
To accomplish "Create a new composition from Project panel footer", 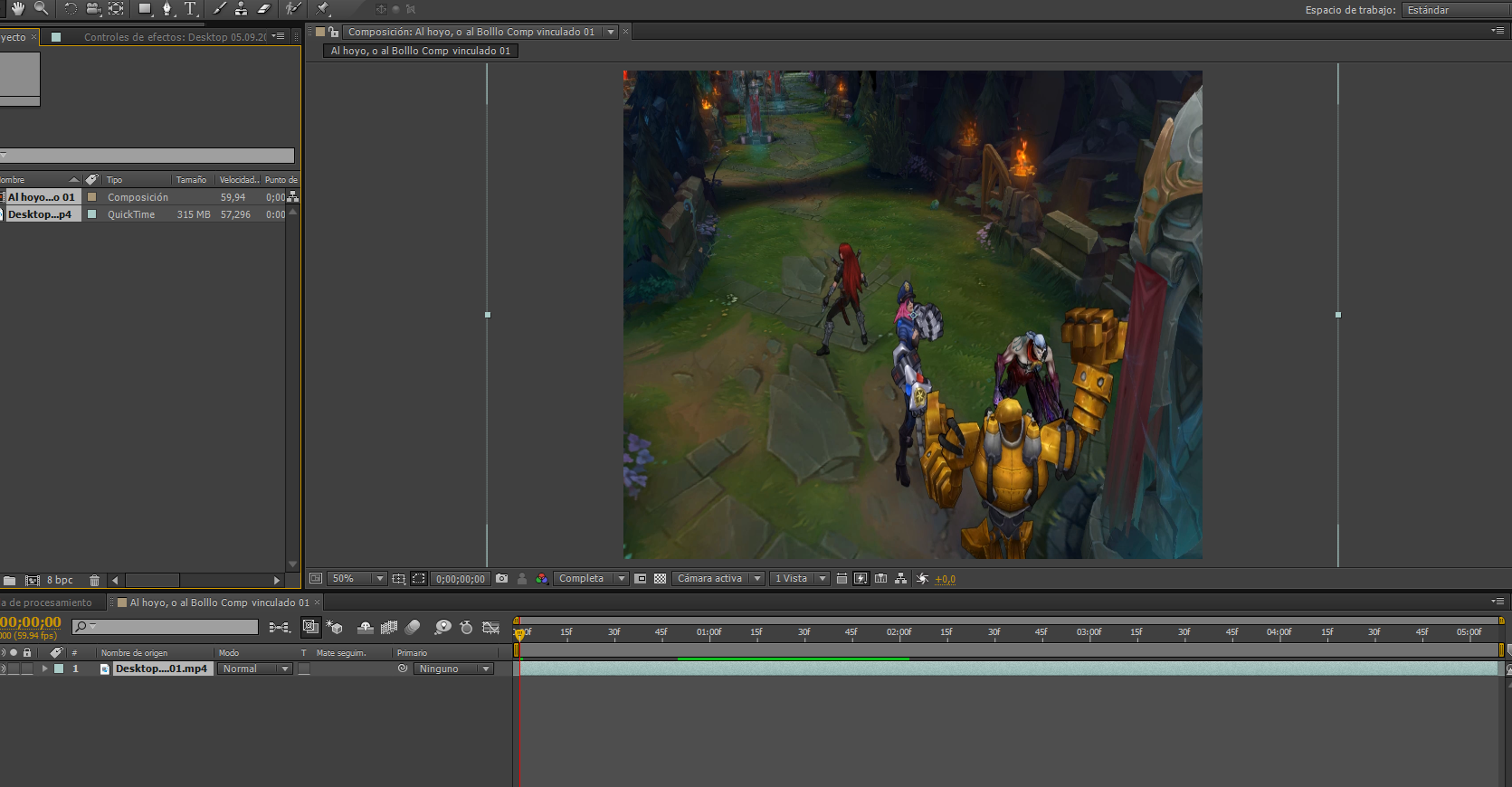I will pyautogui.click(x=33, y=581).
